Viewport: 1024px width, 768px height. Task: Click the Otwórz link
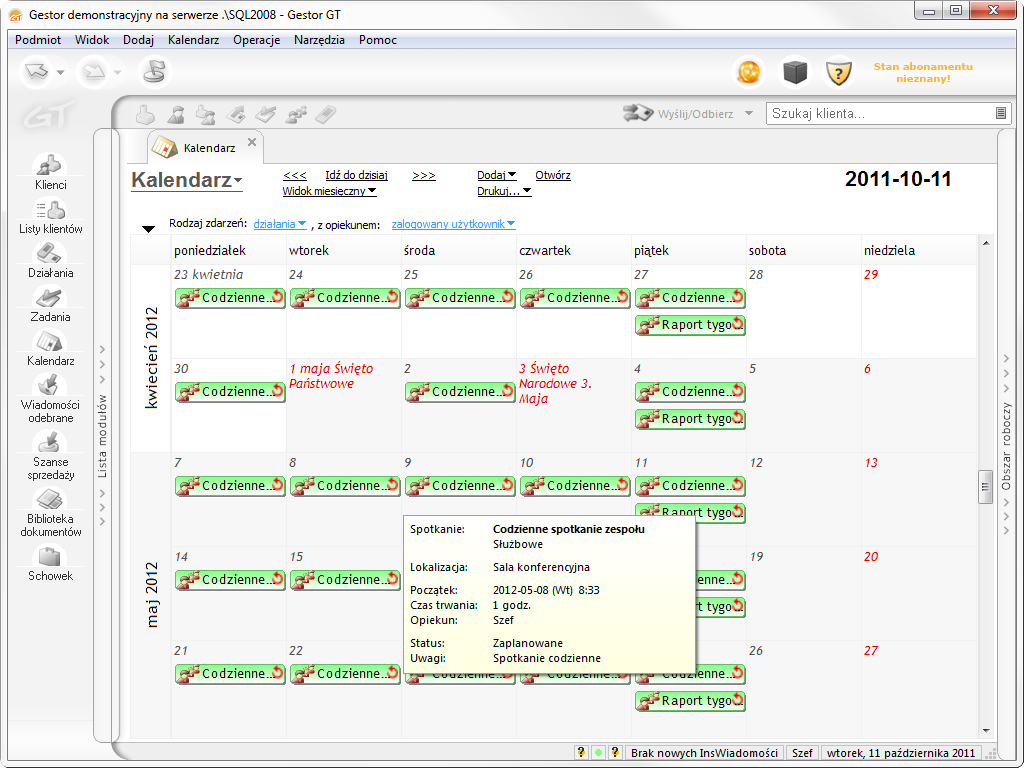[x=553, y=175]
